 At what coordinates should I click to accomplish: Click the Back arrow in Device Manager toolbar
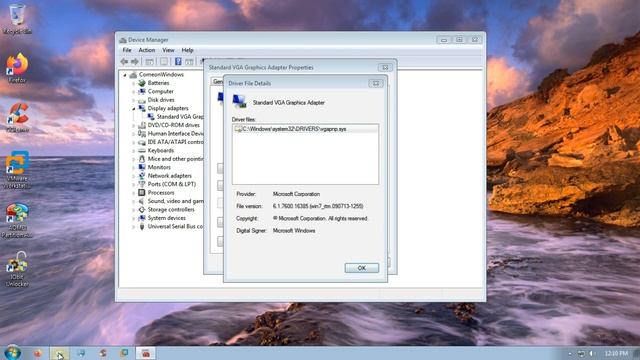pos(124,62)
